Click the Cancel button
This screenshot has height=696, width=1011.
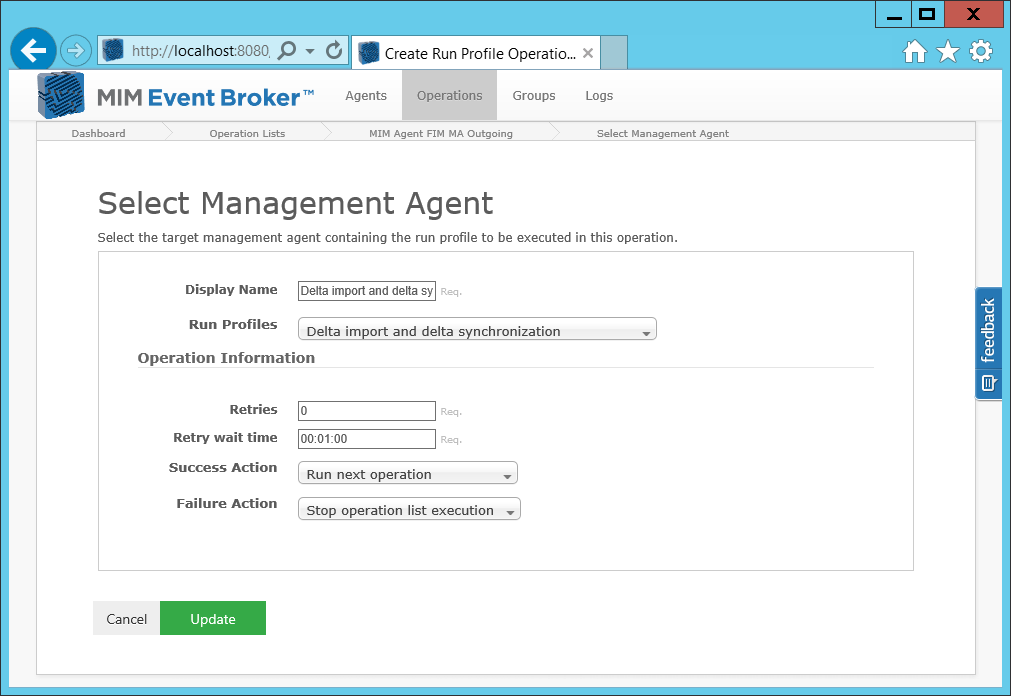pyautogui.click(x=126, y=618)
